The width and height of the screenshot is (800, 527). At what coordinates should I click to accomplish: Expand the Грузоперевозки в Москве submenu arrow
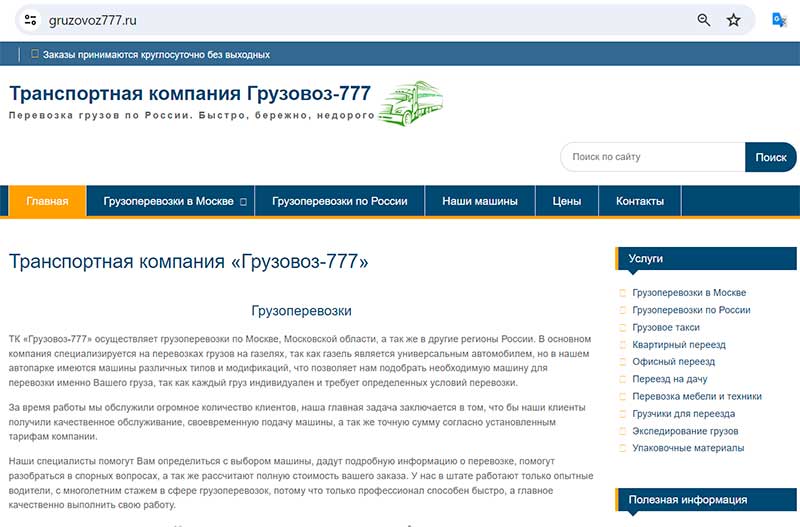coord(243,201)
